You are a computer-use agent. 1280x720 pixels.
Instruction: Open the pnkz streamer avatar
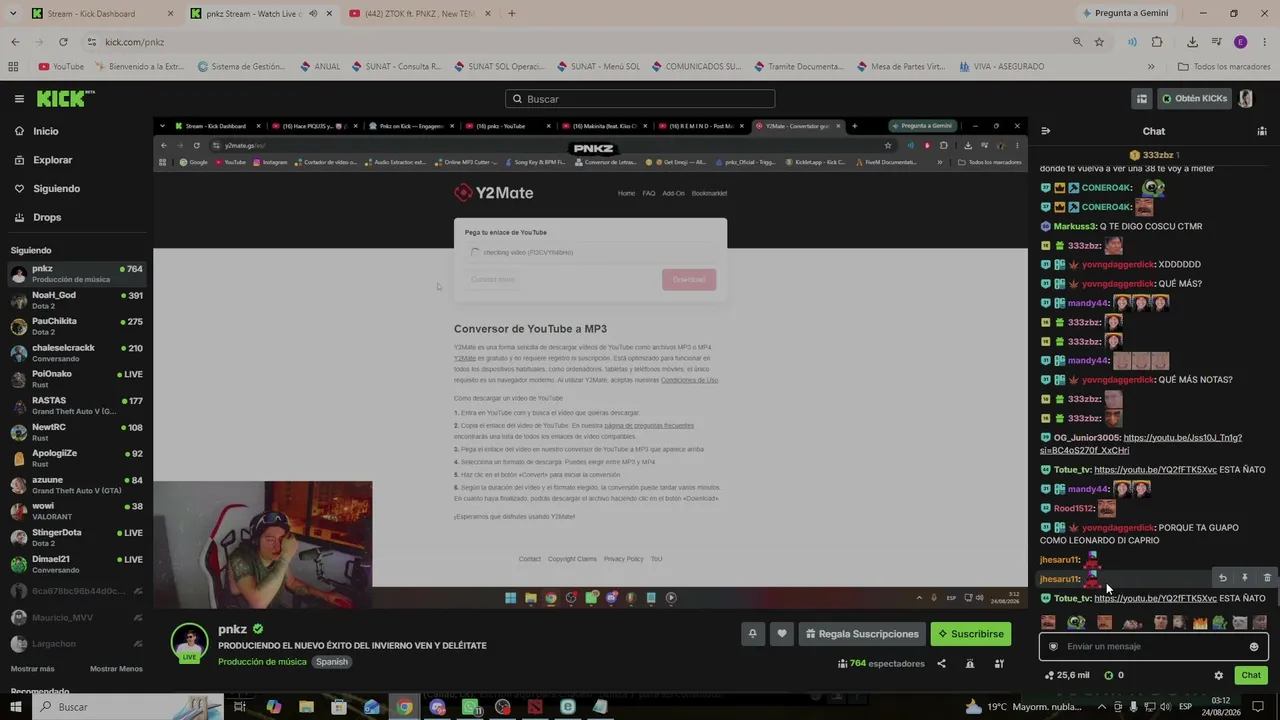coord(189,642)
